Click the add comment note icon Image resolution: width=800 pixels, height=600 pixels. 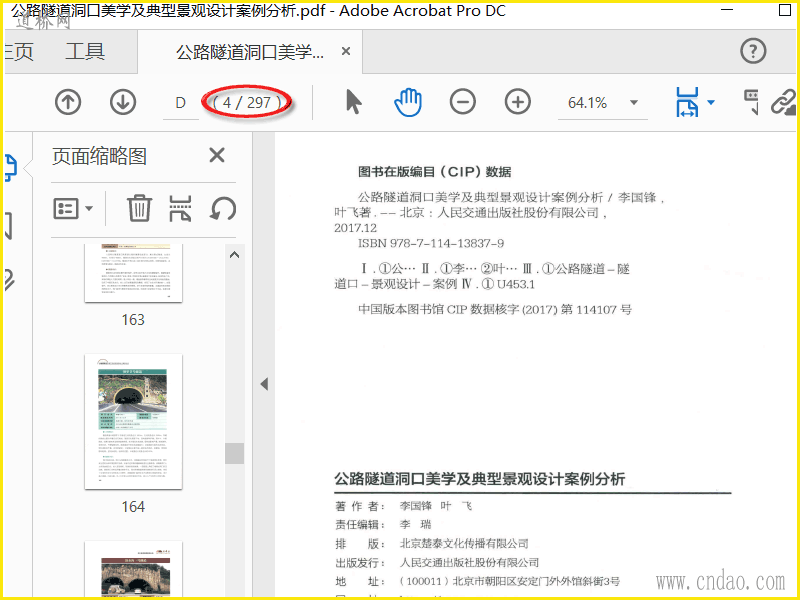tap(751, 102)
